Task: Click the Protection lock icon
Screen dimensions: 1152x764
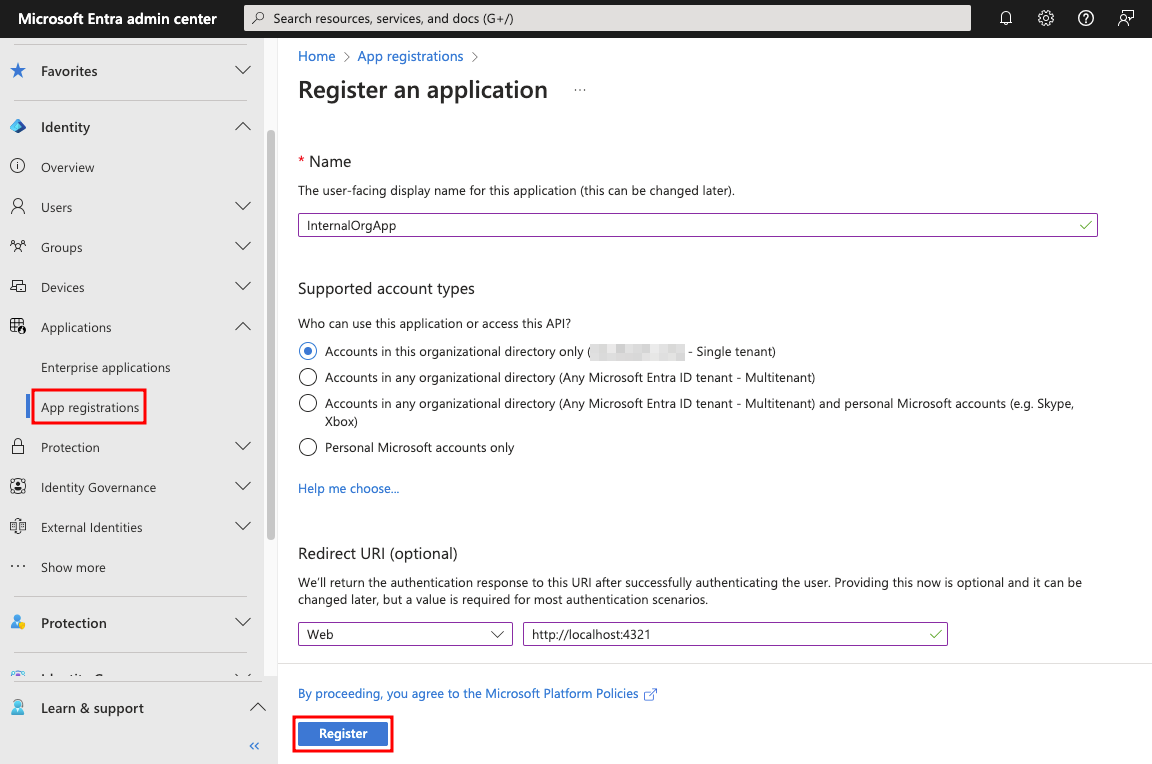Action: (18, 447)
